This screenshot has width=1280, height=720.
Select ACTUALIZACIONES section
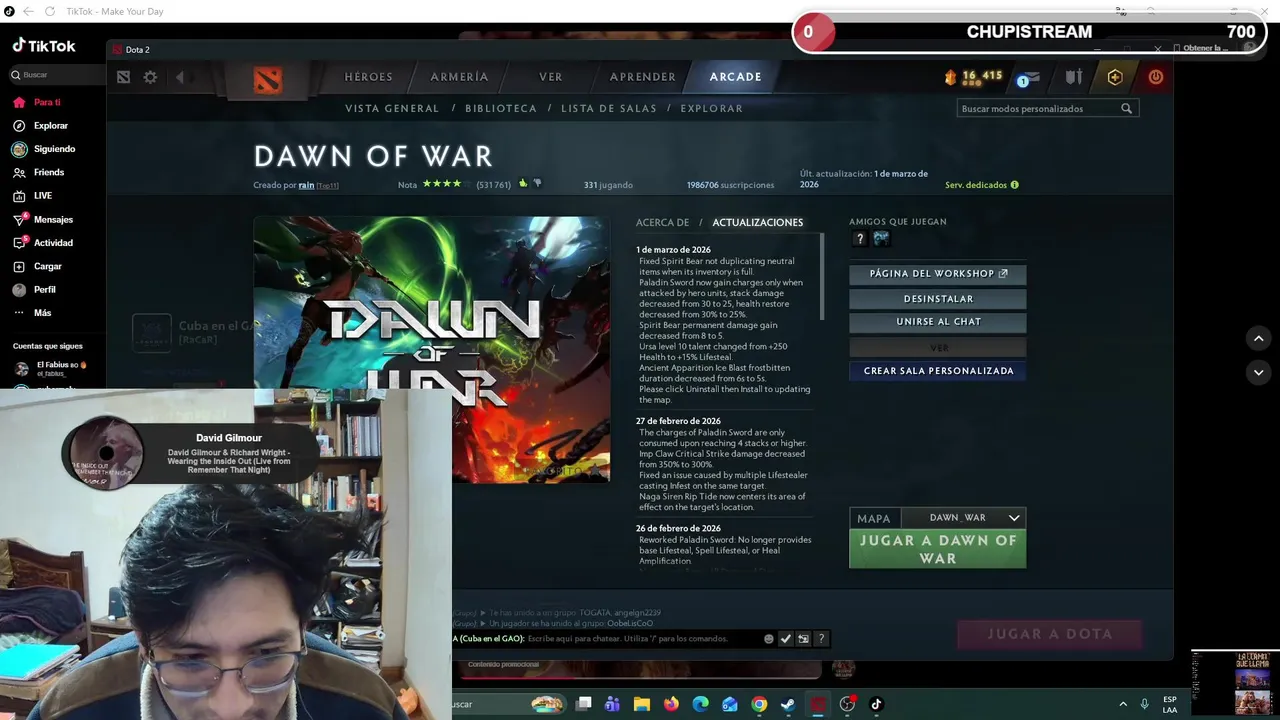click(x=757, y=222)
